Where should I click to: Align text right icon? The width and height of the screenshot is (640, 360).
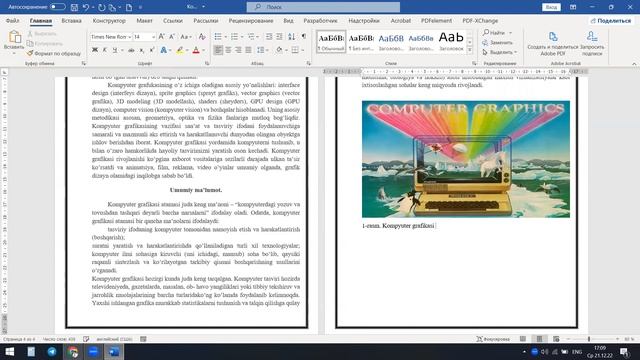click(x=238, y=50)
